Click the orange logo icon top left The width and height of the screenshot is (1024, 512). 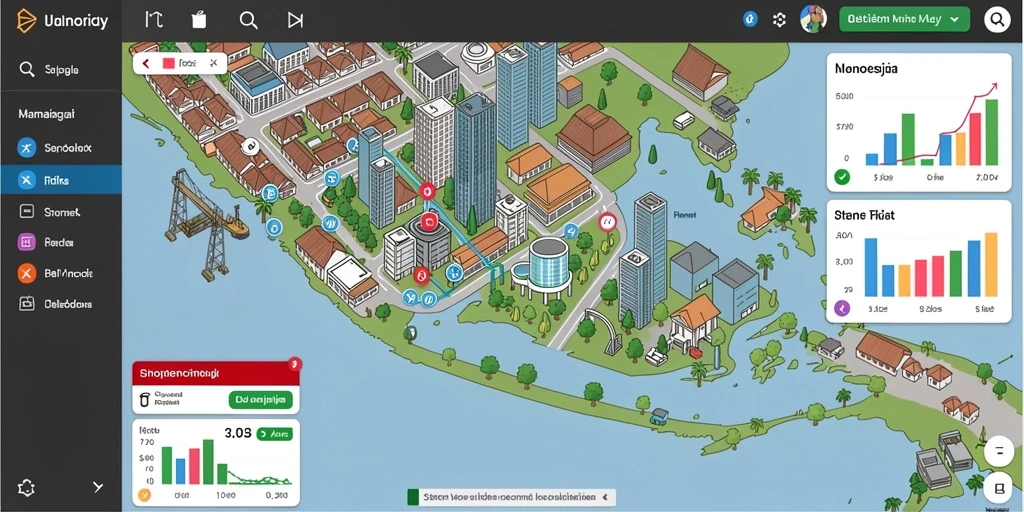pyautogui.click(x=27, y=20)
